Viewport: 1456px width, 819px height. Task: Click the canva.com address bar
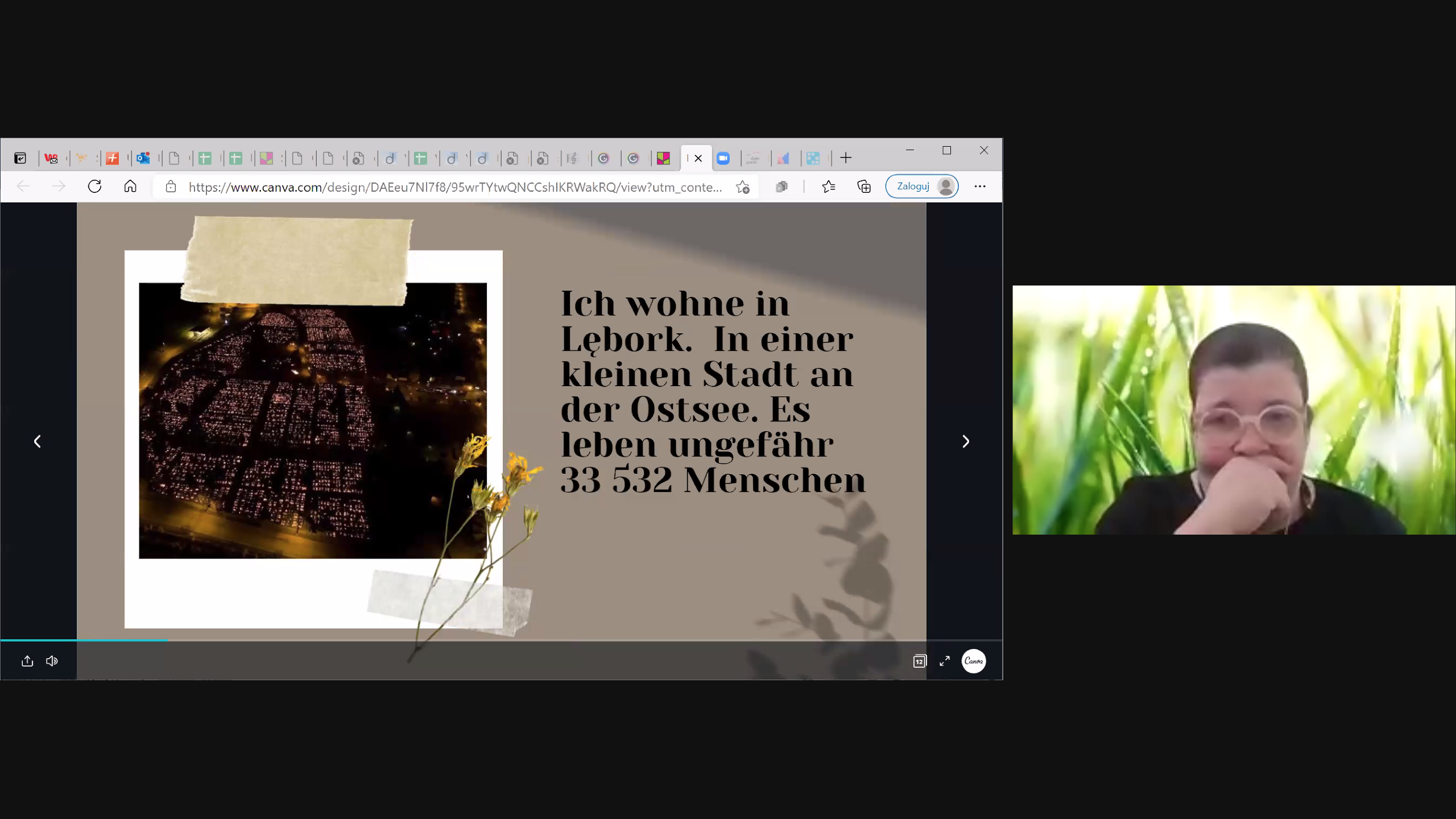click(x=455, y=187)
